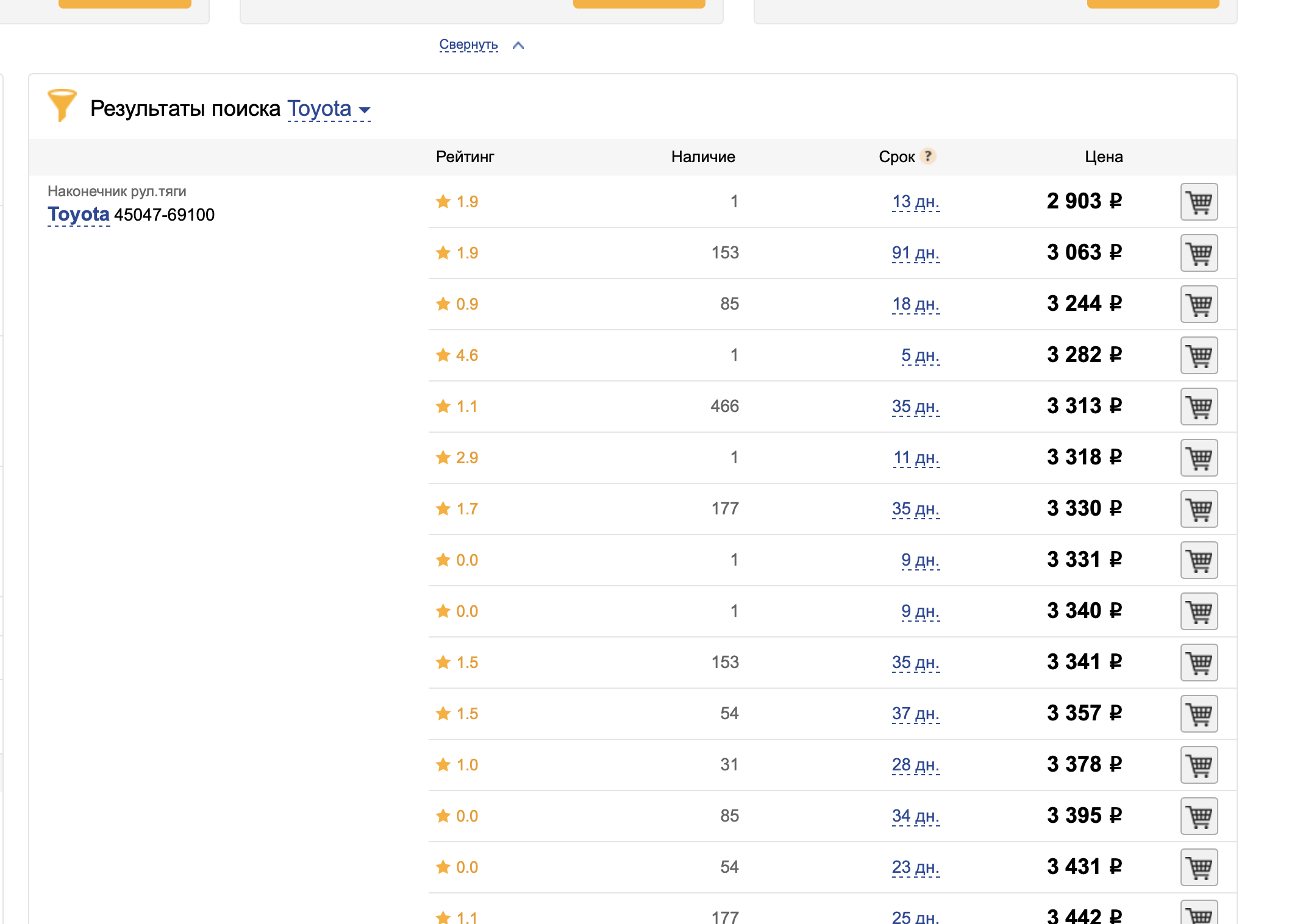Open the Toyota brand link for 45047-69100
Image resolution: width=1289 pixels, height=924 pixels.
(79, 215)
